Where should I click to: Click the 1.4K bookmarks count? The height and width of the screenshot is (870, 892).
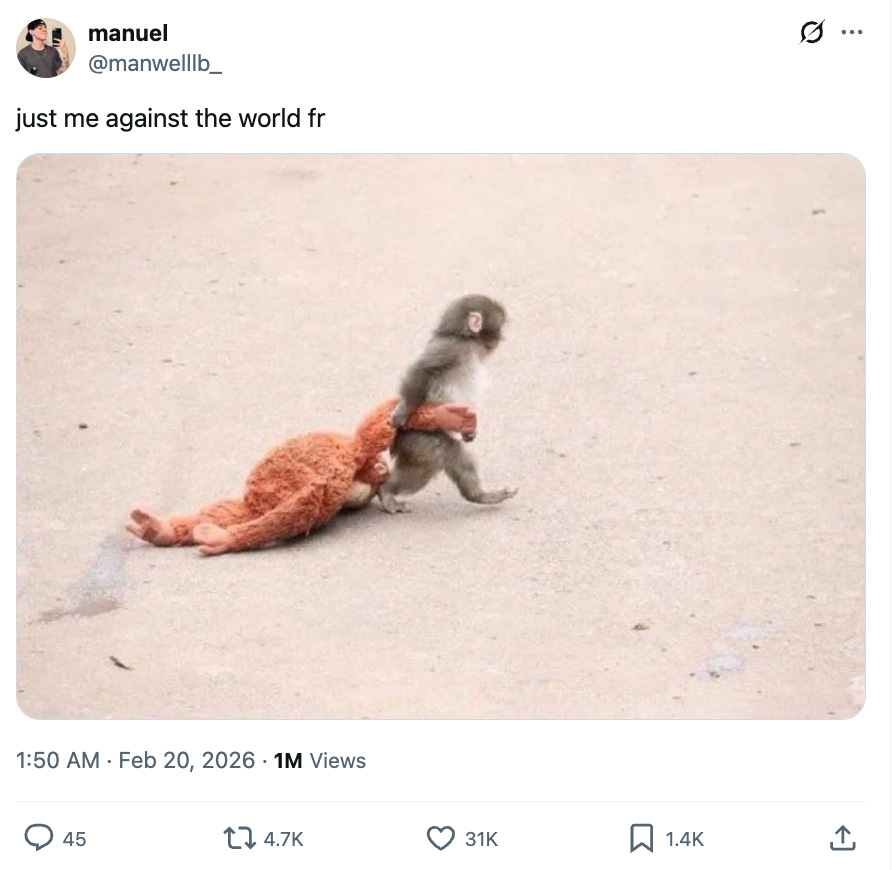[684, 839]
